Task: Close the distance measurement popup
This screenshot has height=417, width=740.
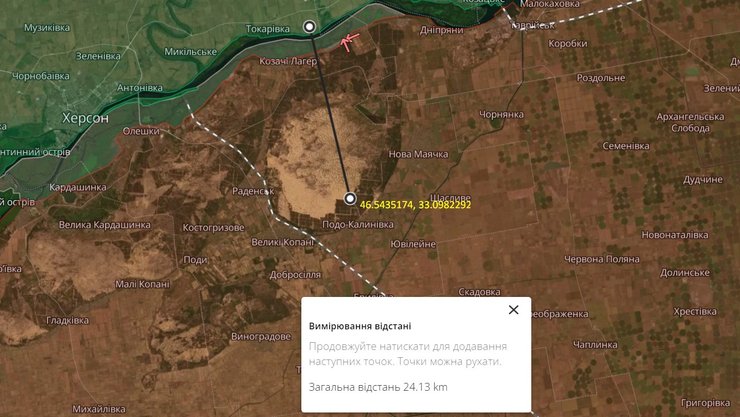Action: coord(513,310)
